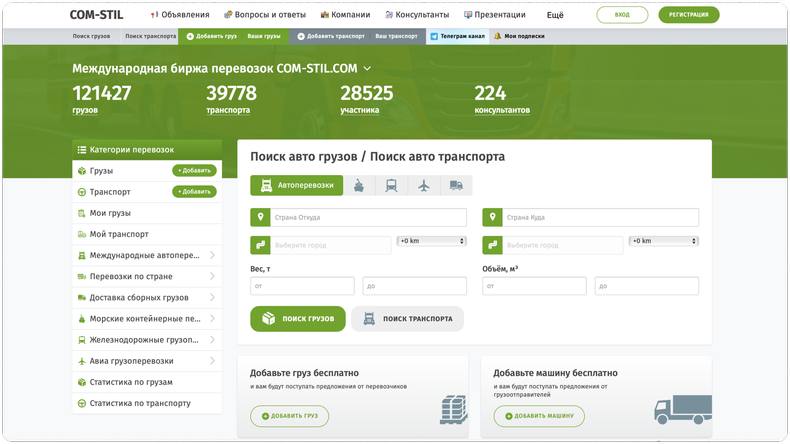Open the origin city radius +0 km dropdown
This screenshot has height=444, width=790.
click(431, 241)
